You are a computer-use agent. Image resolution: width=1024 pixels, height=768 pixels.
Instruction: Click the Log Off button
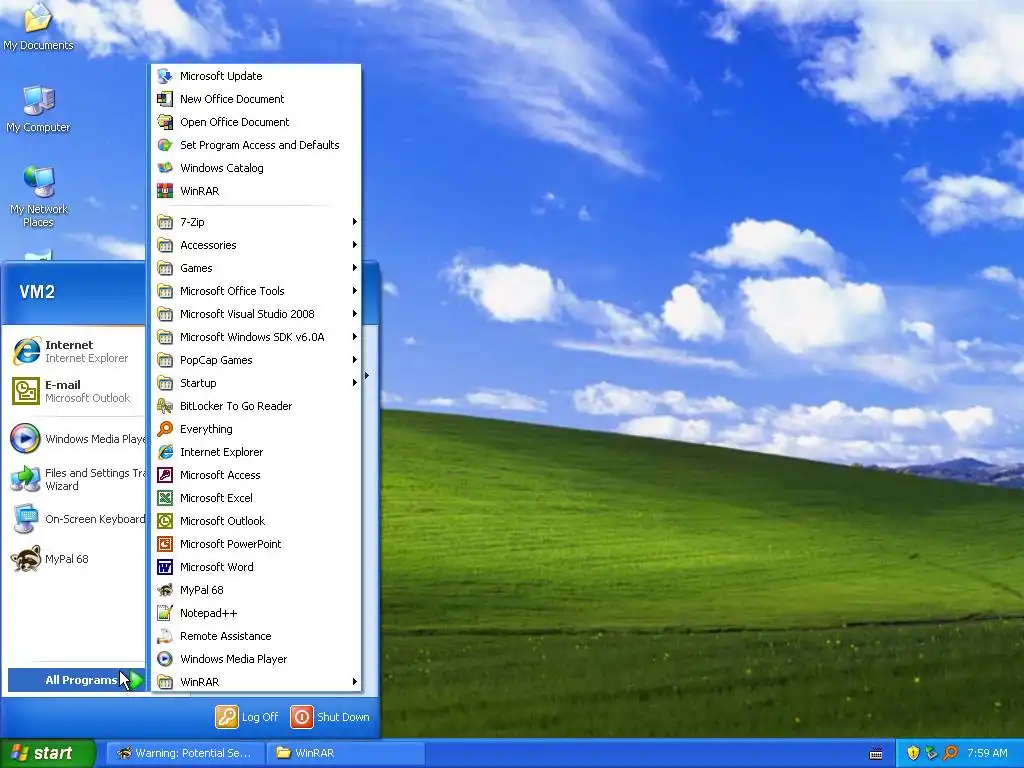coord(247,717)
